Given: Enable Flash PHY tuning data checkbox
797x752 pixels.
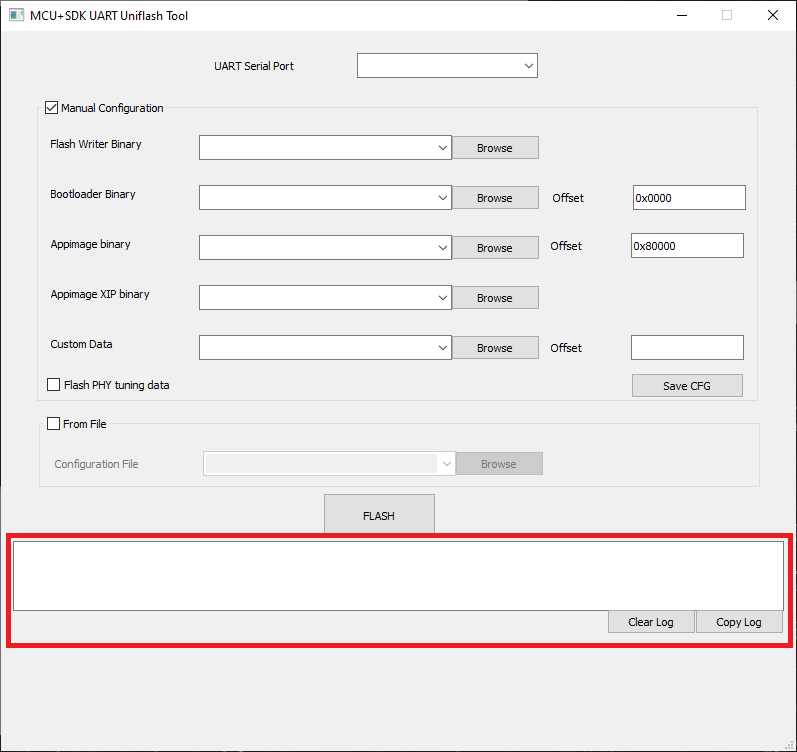Looking at the screenshot, I should (54, 385).
